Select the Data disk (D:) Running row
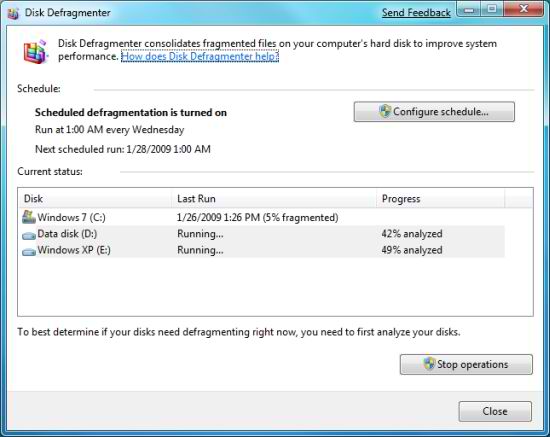The width and height of the screenshot is (550, 437). coord(263,234)
